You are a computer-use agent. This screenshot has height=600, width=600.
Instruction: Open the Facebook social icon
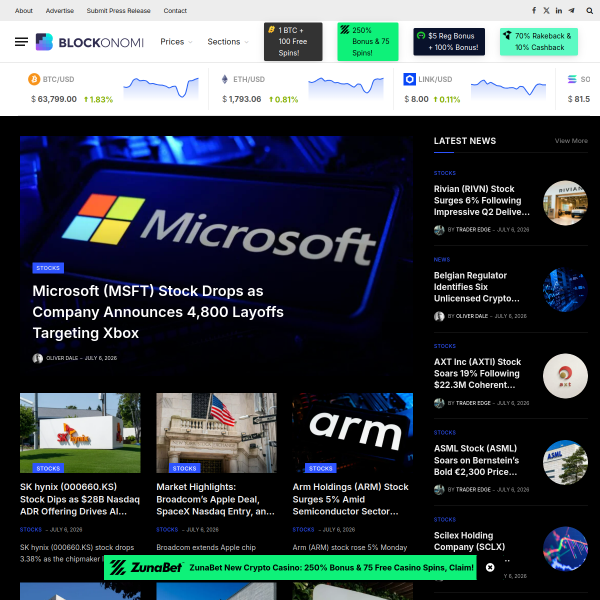[534, 10]
